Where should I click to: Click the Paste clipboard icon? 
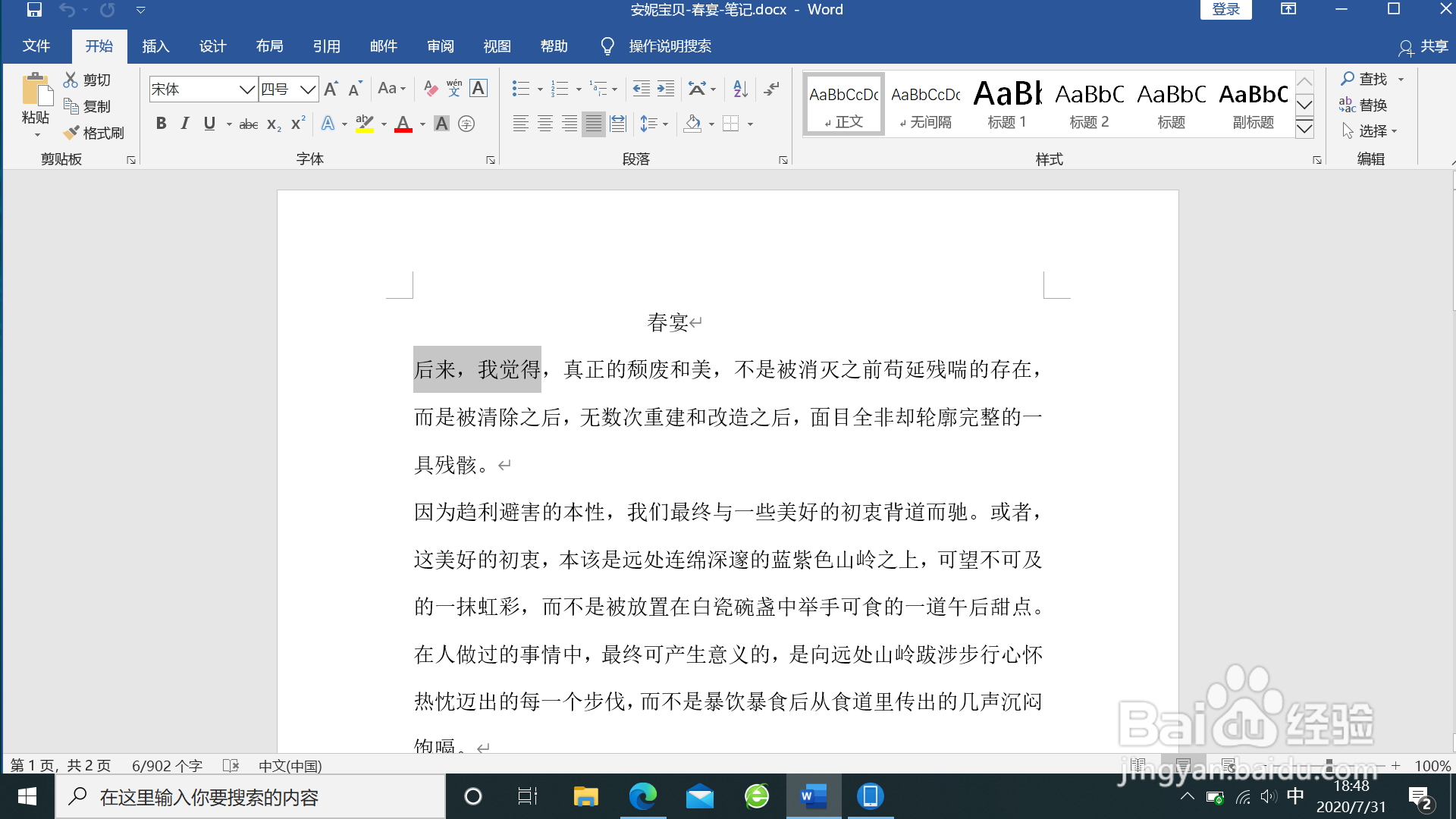pyautogui.click(x=36, y=89)
